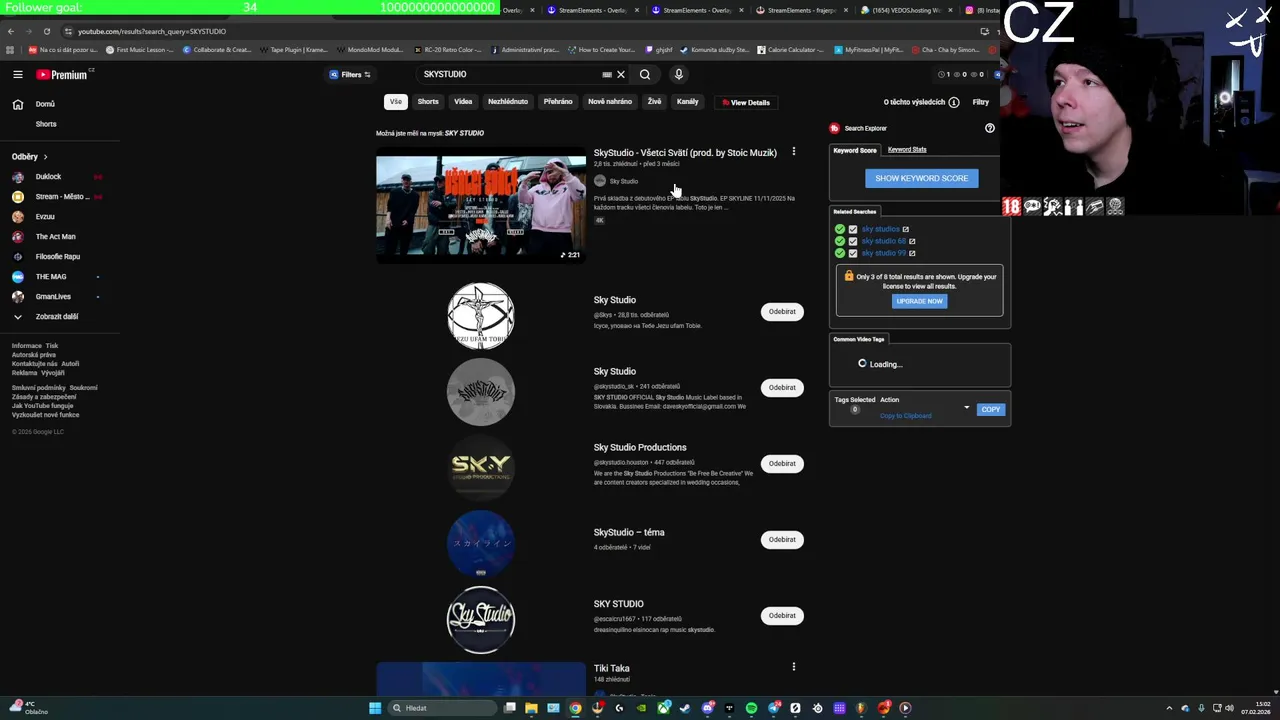The height and width of the screenshot is (720, 1280).
Task: Uncheck the sky studio 99 checkbox
Action: tap(853, 253)
